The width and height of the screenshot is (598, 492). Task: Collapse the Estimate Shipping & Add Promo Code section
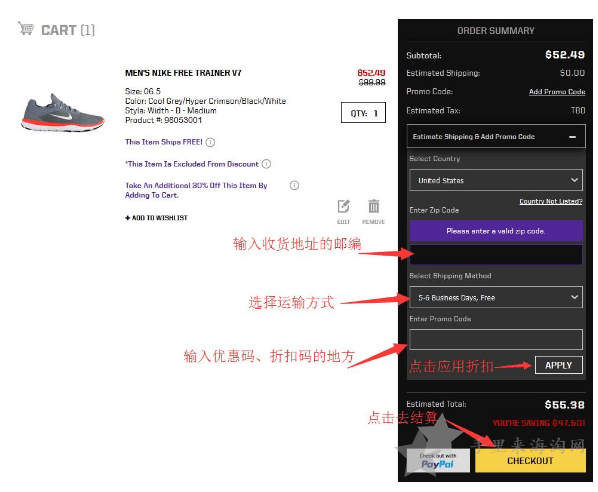tap(572, 137)
